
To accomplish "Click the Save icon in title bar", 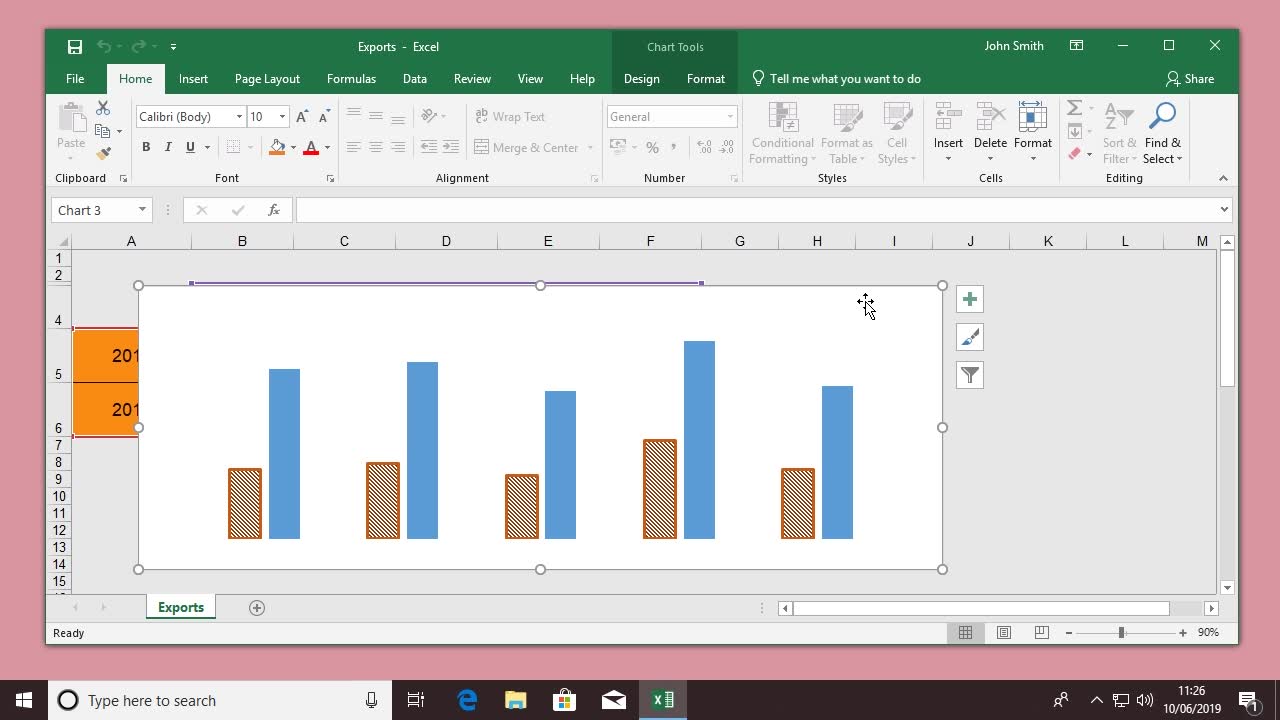I will (x=75, y=47).
